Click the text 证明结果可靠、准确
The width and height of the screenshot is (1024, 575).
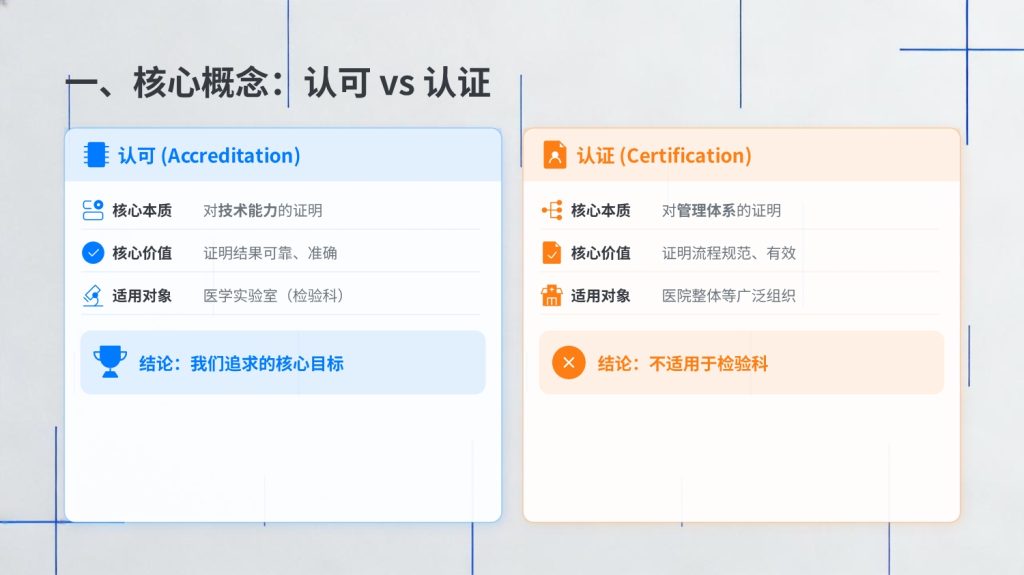270,253
